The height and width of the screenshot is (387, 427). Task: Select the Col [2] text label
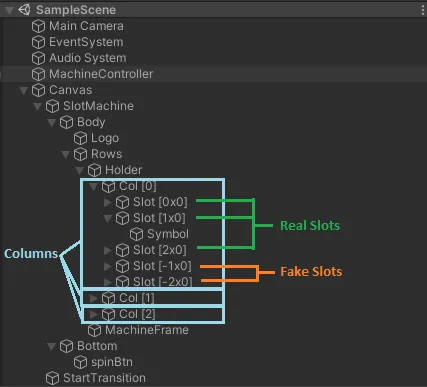(x=137, y=314)
